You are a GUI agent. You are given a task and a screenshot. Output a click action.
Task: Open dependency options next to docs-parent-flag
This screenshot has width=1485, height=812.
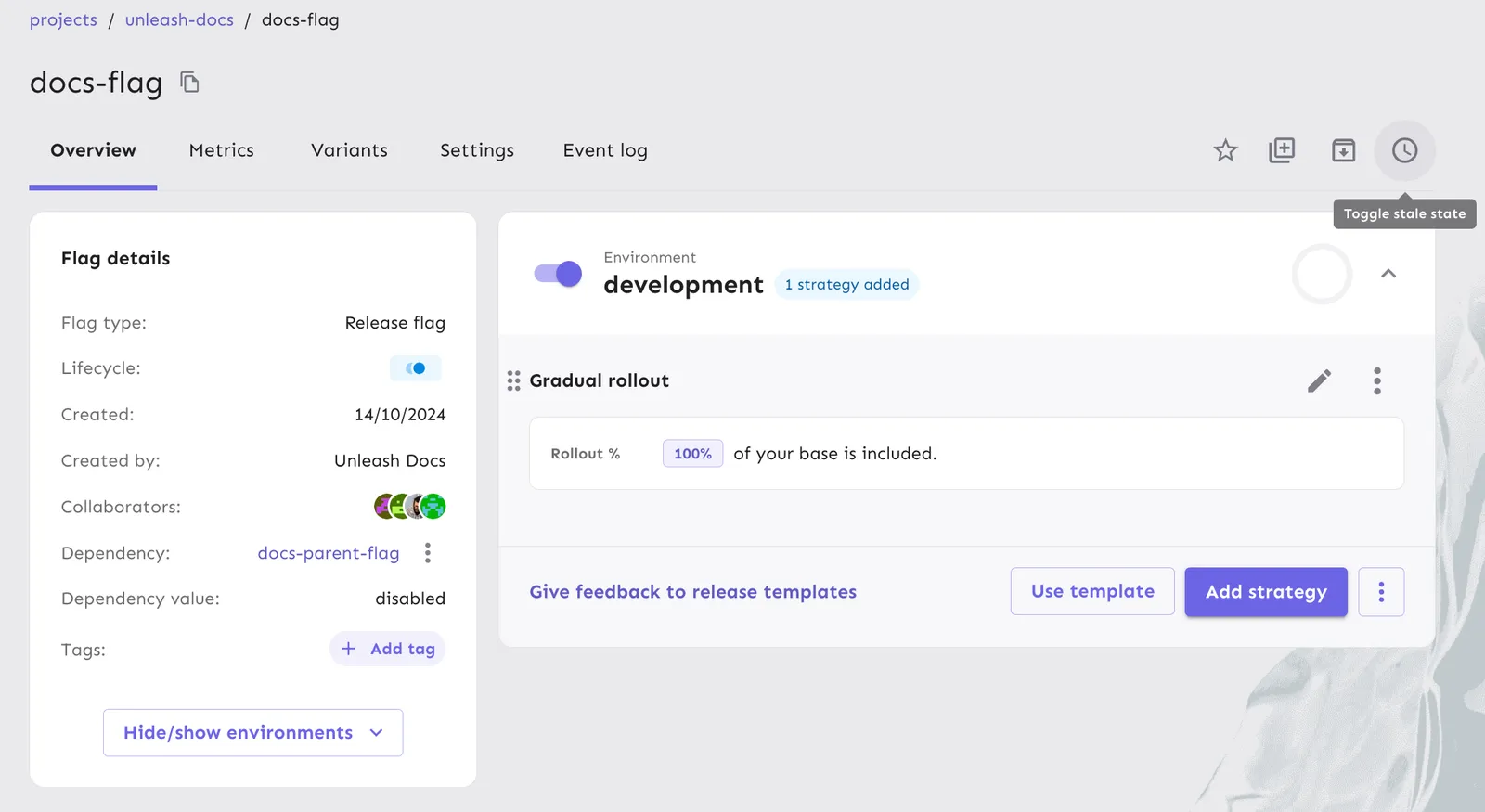click(x=428, y=553)
